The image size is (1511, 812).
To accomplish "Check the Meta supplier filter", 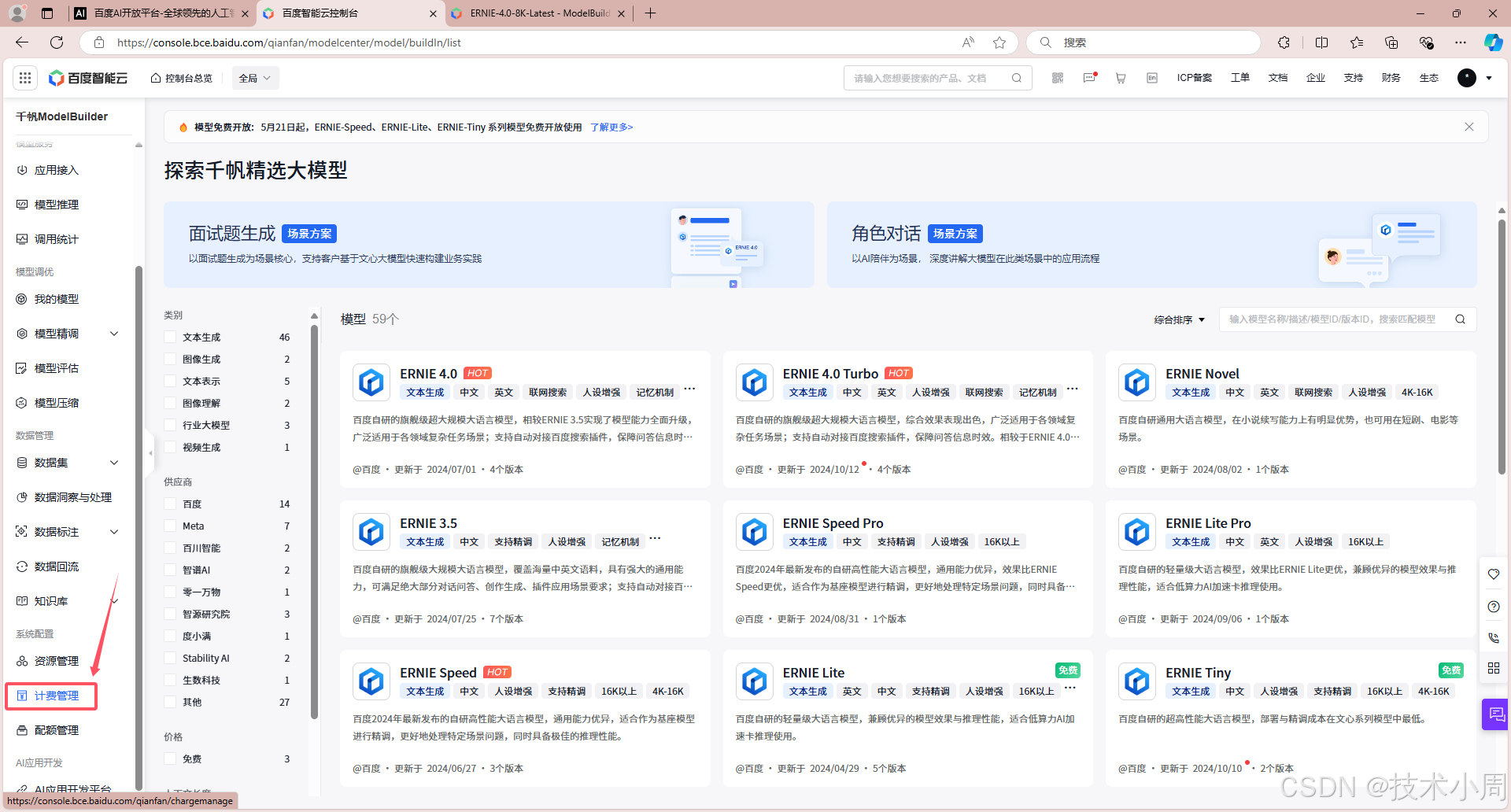I will (x=170, y=526).
